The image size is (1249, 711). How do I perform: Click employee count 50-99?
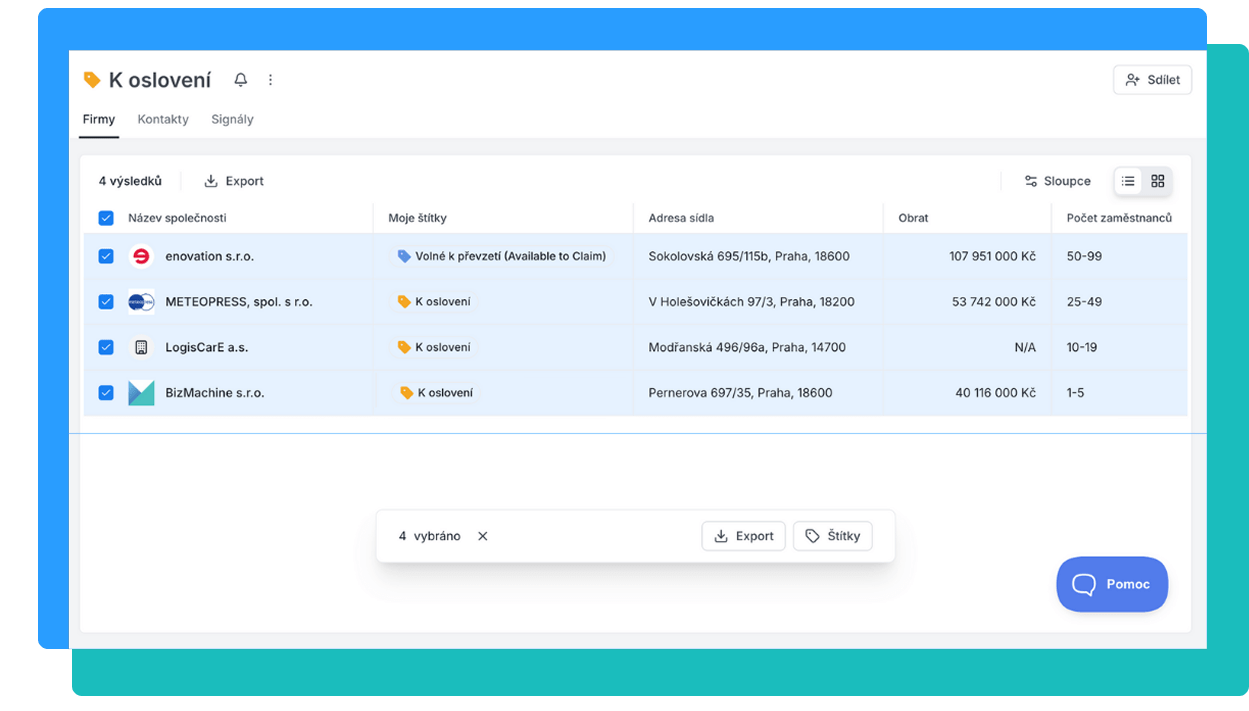(1084, 256)
